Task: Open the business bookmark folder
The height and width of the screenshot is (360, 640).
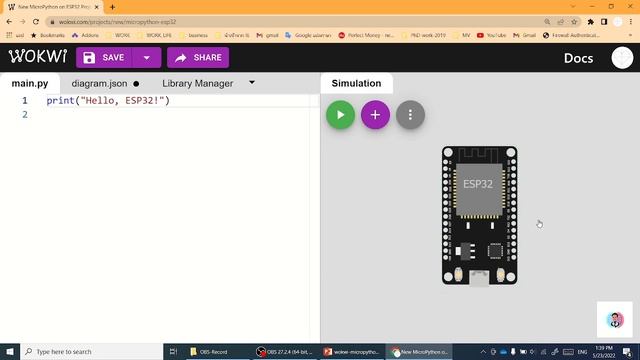Action: tap(193, 36)
